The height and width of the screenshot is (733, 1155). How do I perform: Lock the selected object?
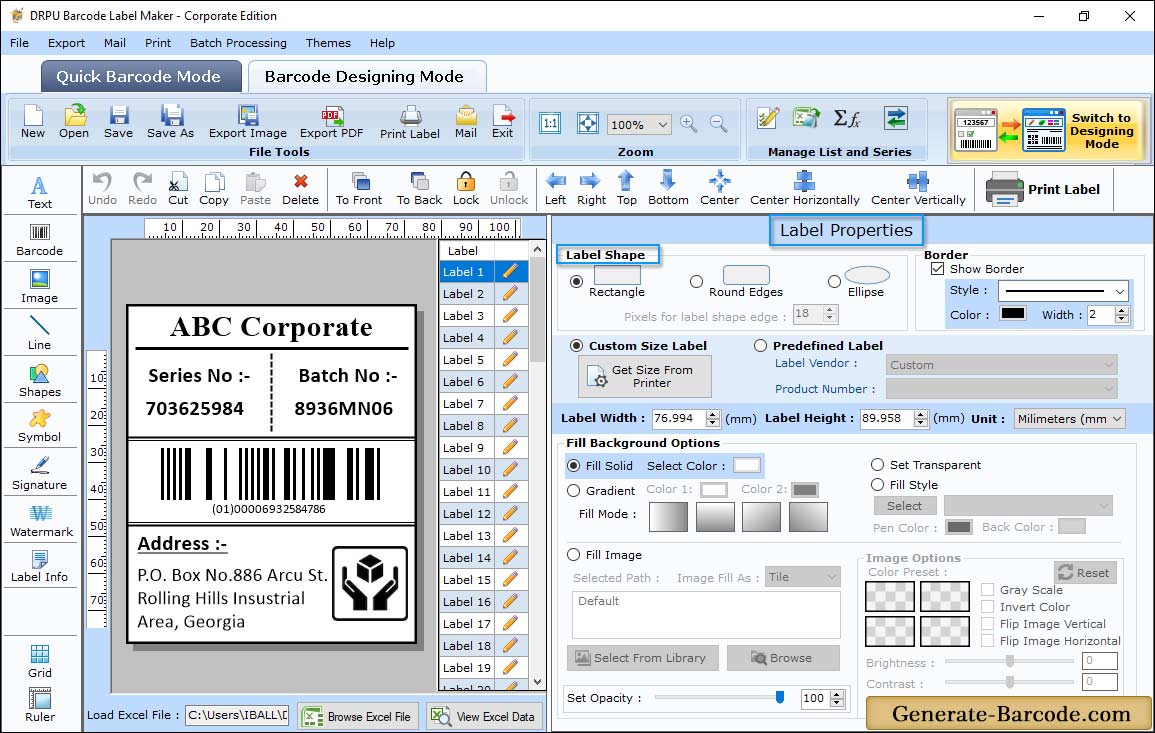tap(466, 189)
